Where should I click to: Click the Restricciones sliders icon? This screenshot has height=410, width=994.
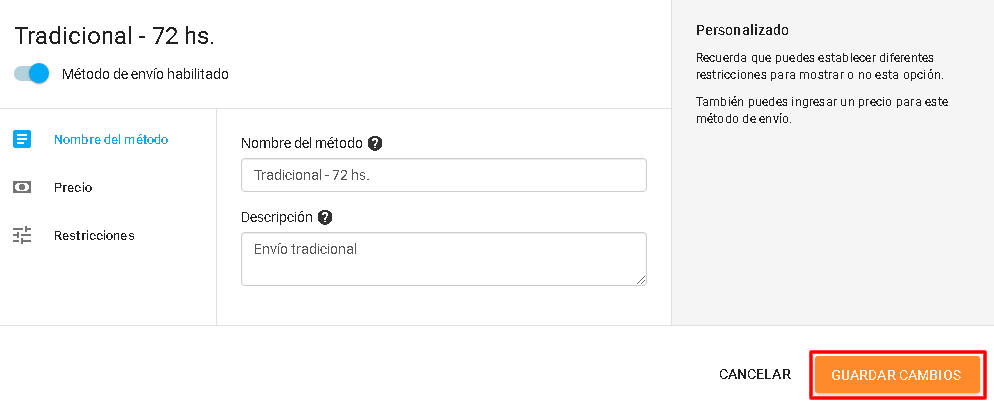22,235
